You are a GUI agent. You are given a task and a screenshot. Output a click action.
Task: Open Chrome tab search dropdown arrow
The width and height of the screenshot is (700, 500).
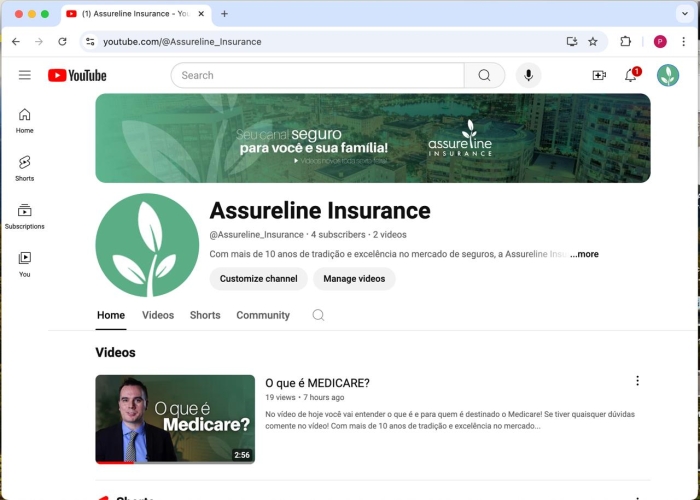click(684, 13)
